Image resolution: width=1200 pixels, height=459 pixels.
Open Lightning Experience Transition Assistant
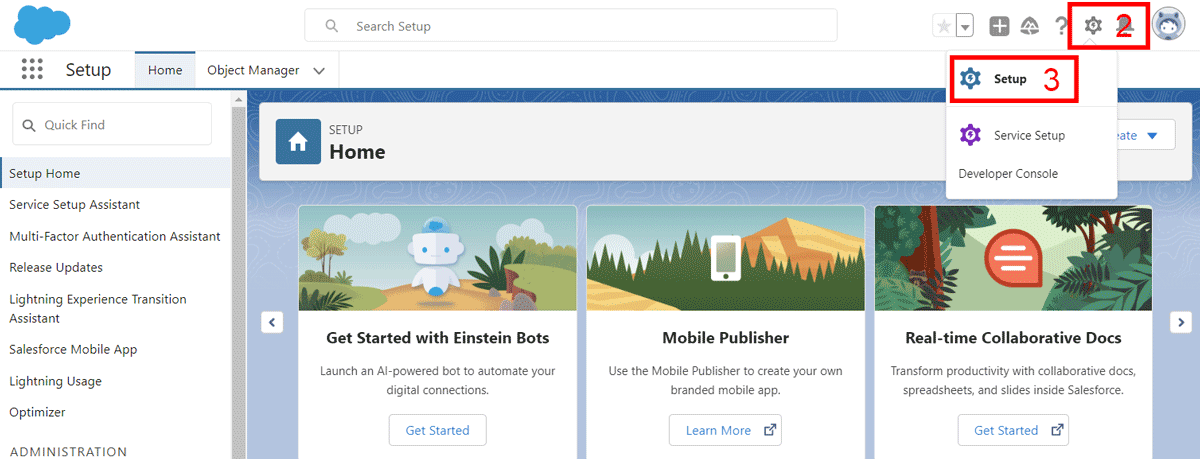(x=98, y=308)
